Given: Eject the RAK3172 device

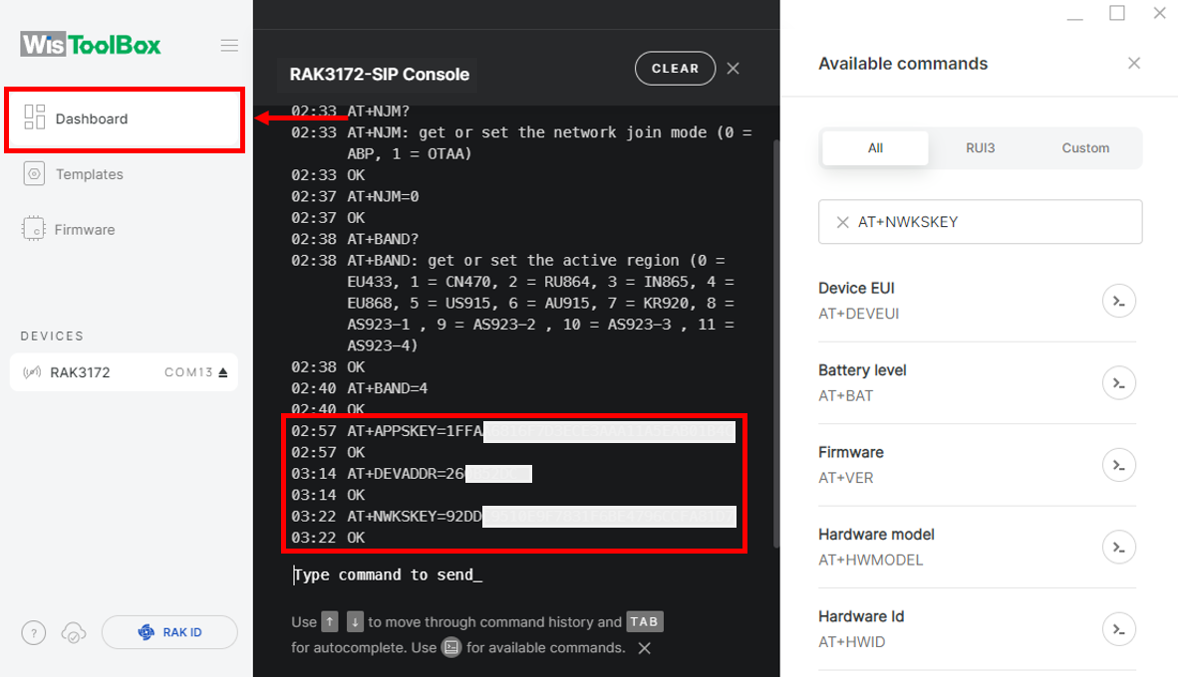Looking at the screenshot, I should point(223,373).
